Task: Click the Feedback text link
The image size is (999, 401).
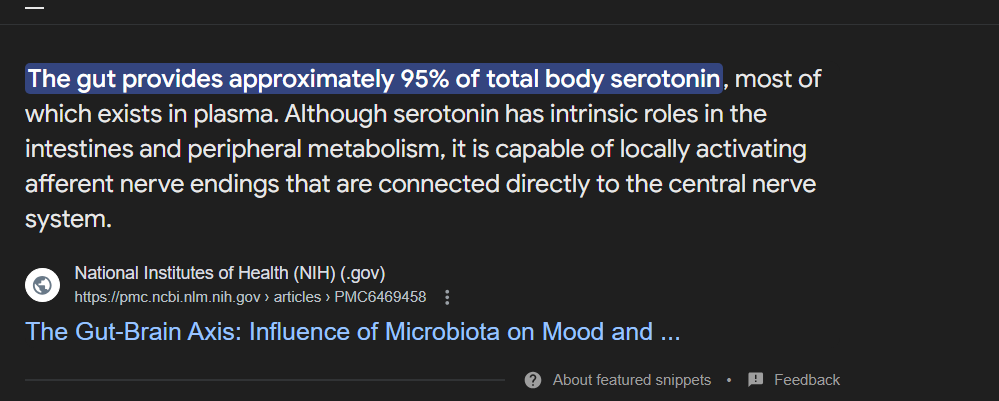Action: 807,380
